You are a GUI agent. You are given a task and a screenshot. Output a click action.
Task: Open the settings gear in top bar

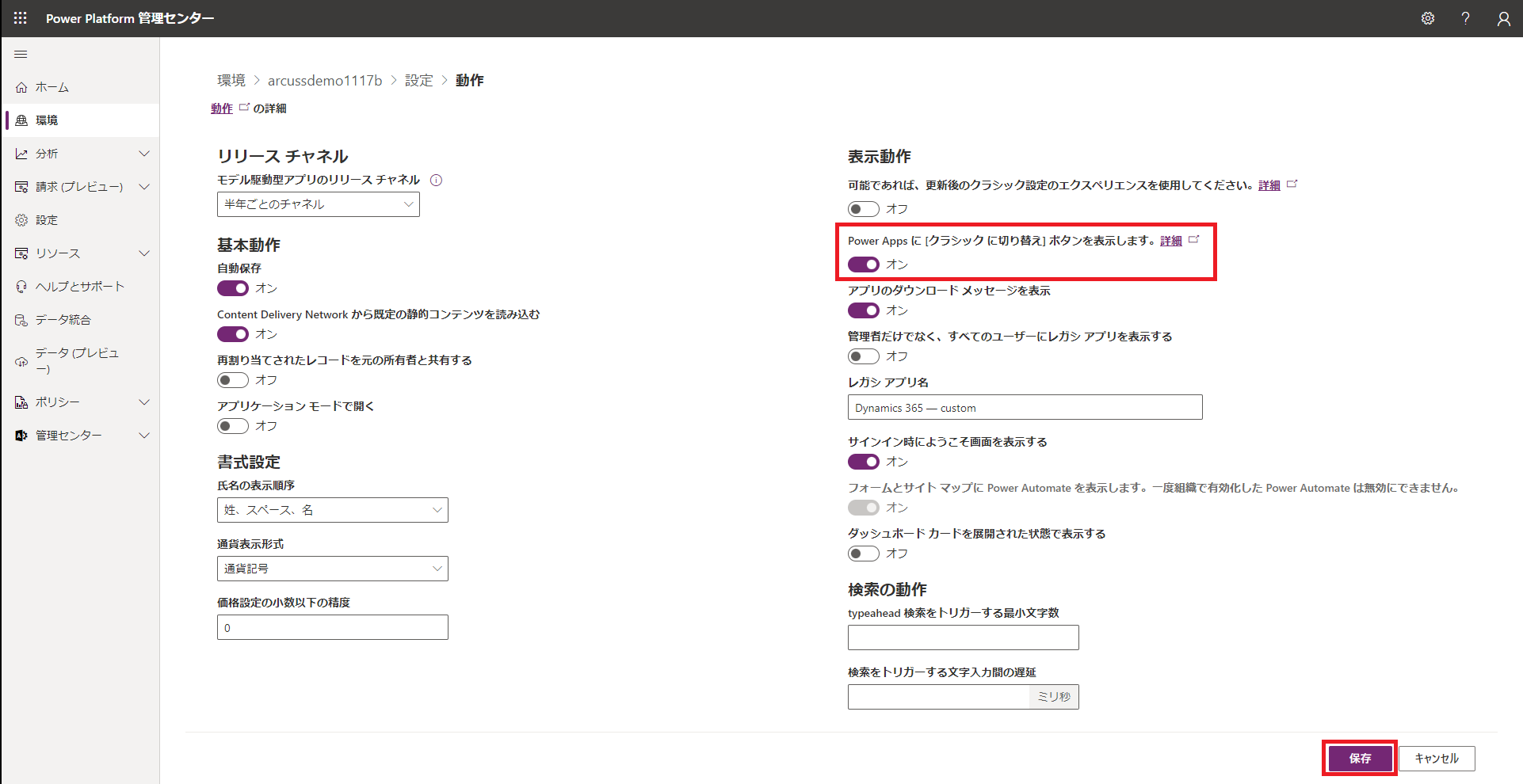click(1427, 18)
